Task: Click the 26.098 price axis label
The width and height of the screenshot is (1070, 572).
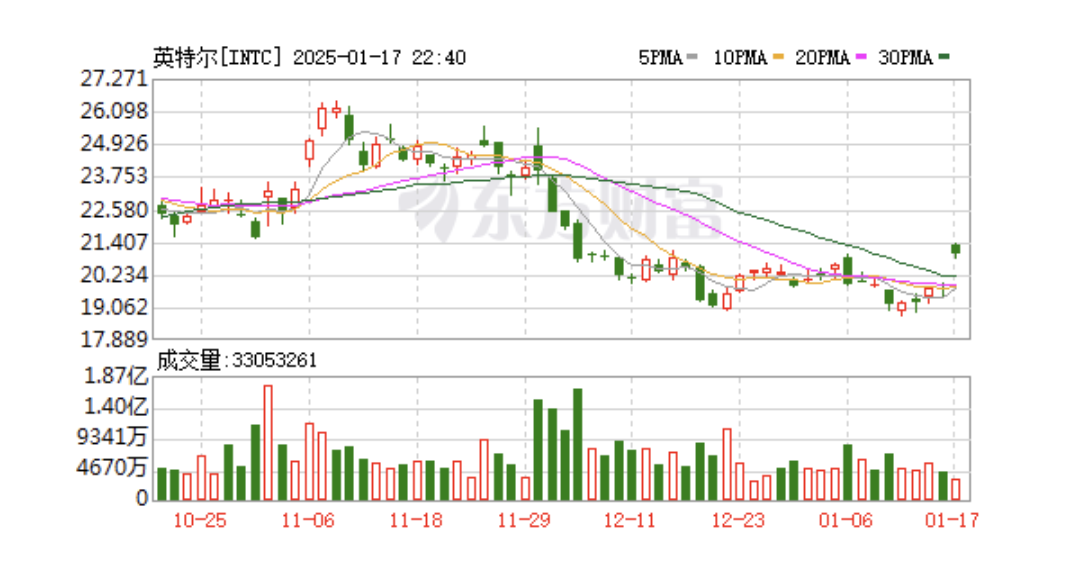Action: [x=114, y=111]
